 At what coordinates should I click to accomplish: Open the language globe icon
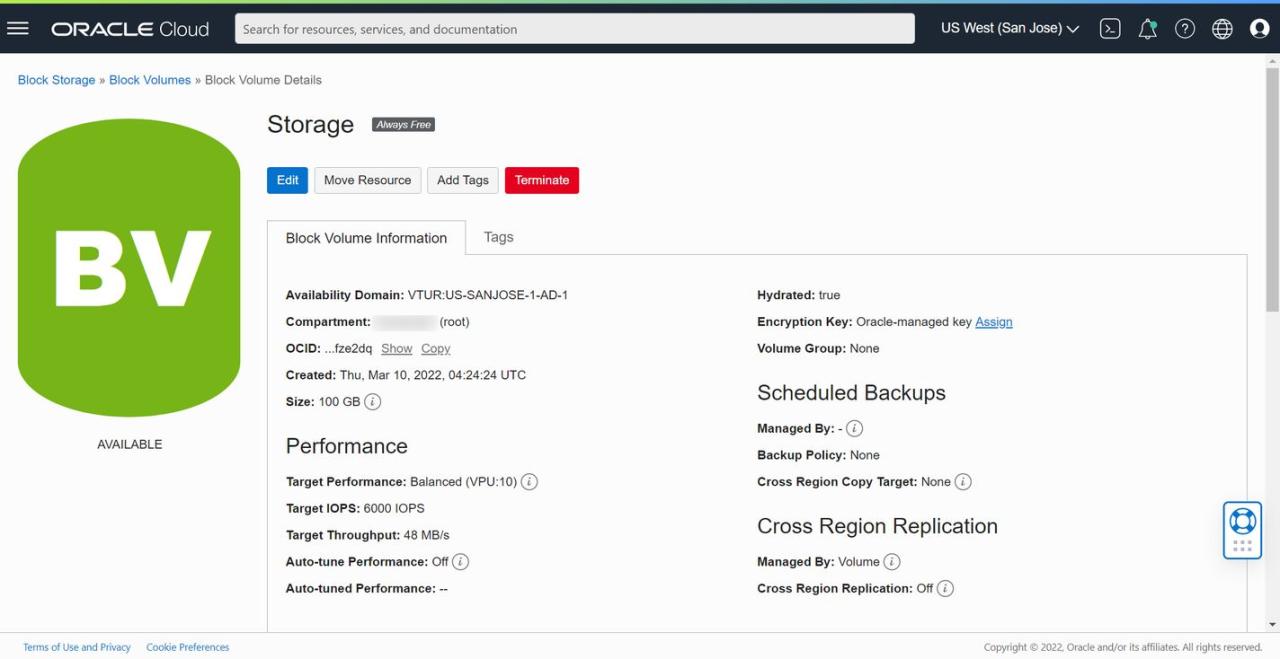pyautogui.click(x=1222, y=29)
